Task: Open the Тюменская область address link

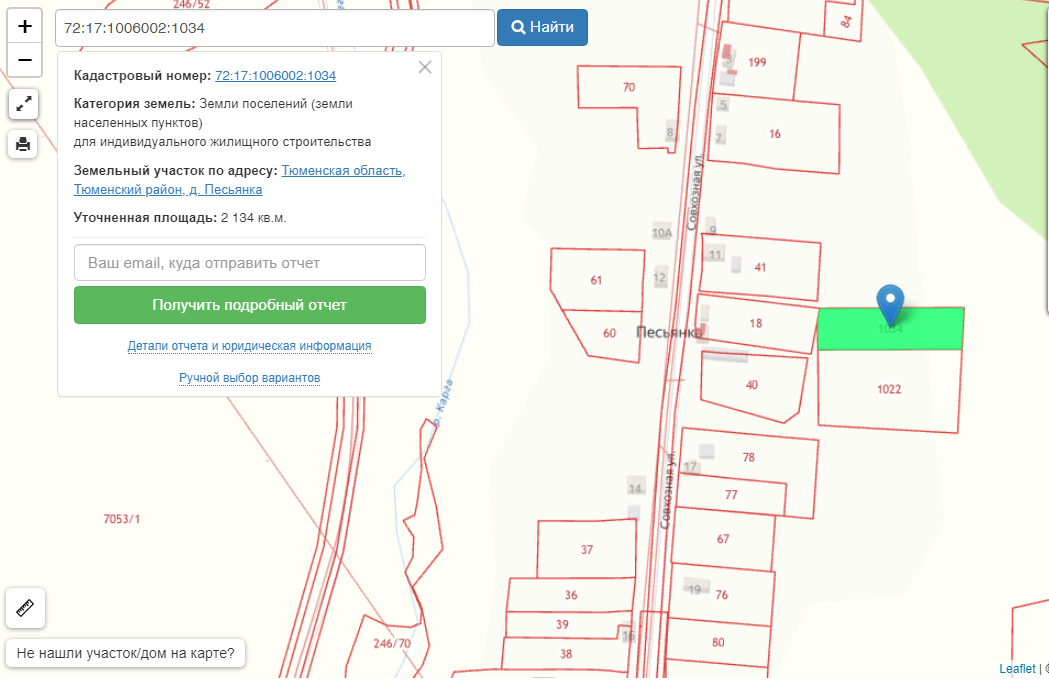Action: (x=343, y=171)
